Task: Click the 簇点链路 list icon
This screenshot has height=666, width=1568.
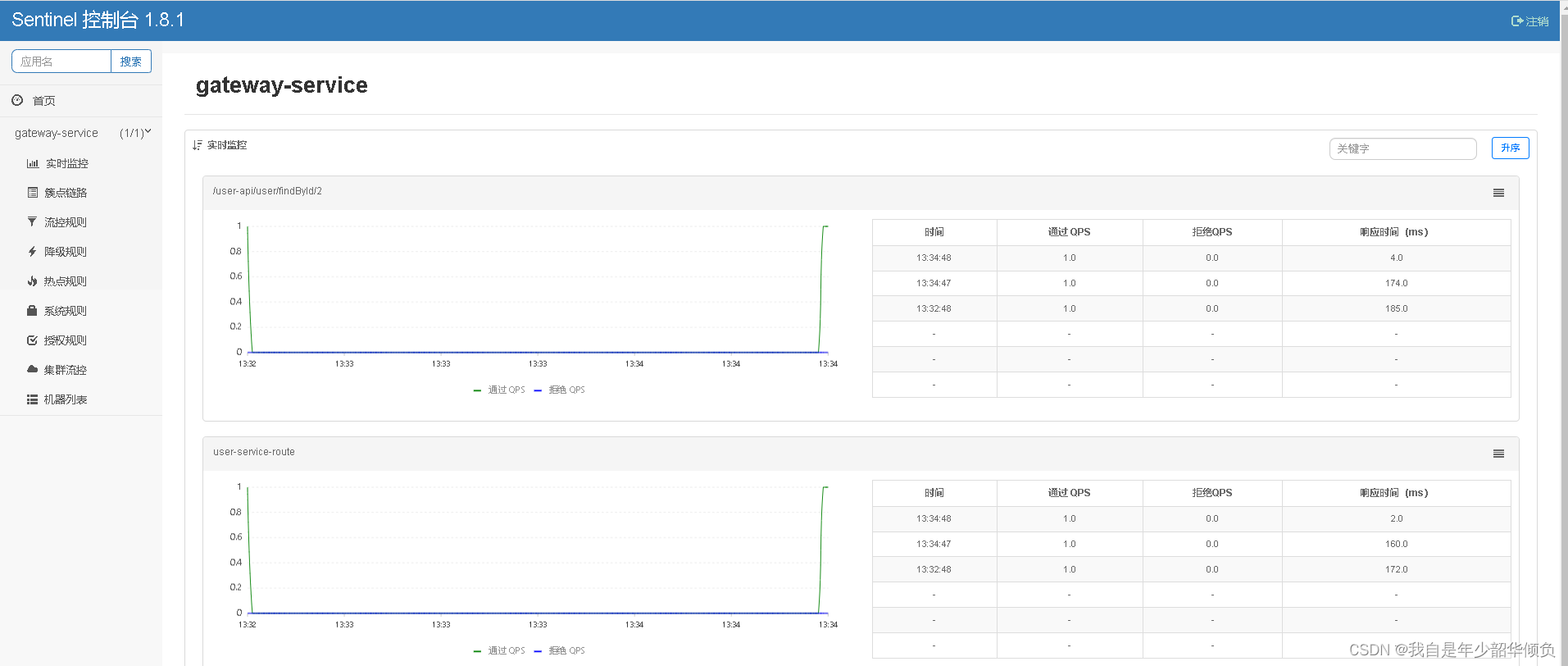Action: click(x=33, y=193)
